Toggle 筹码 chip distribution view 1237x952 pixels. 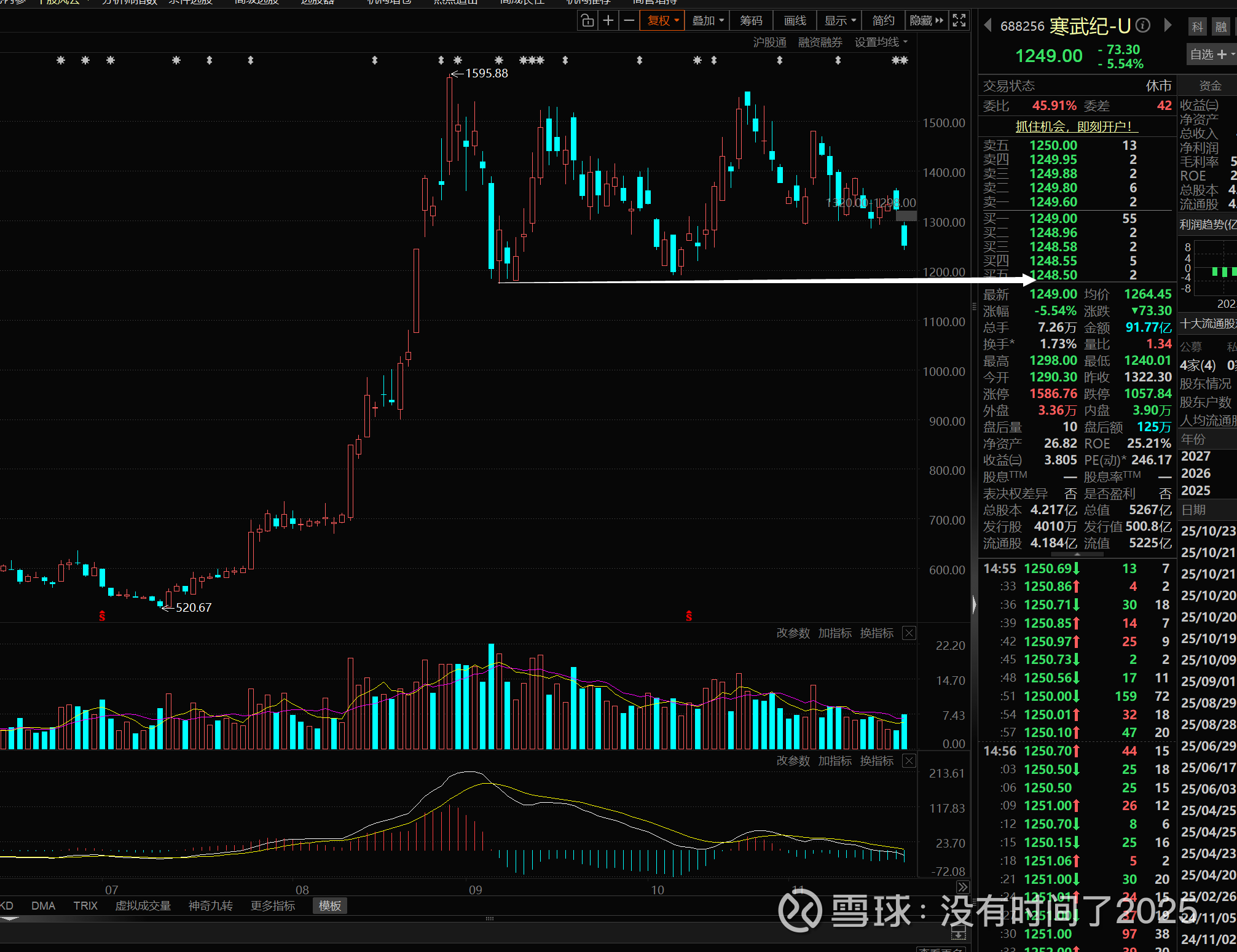751,21
